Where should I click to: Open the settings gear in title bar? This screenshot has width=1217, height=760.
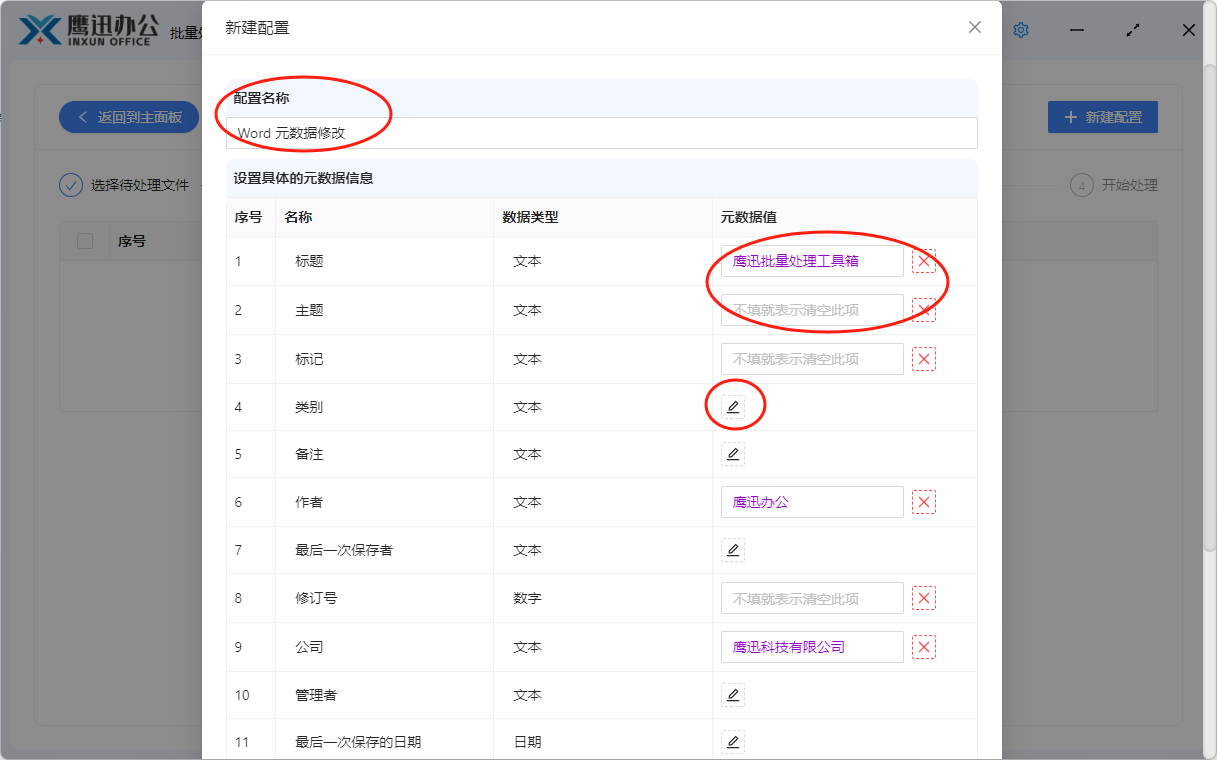1021,30
